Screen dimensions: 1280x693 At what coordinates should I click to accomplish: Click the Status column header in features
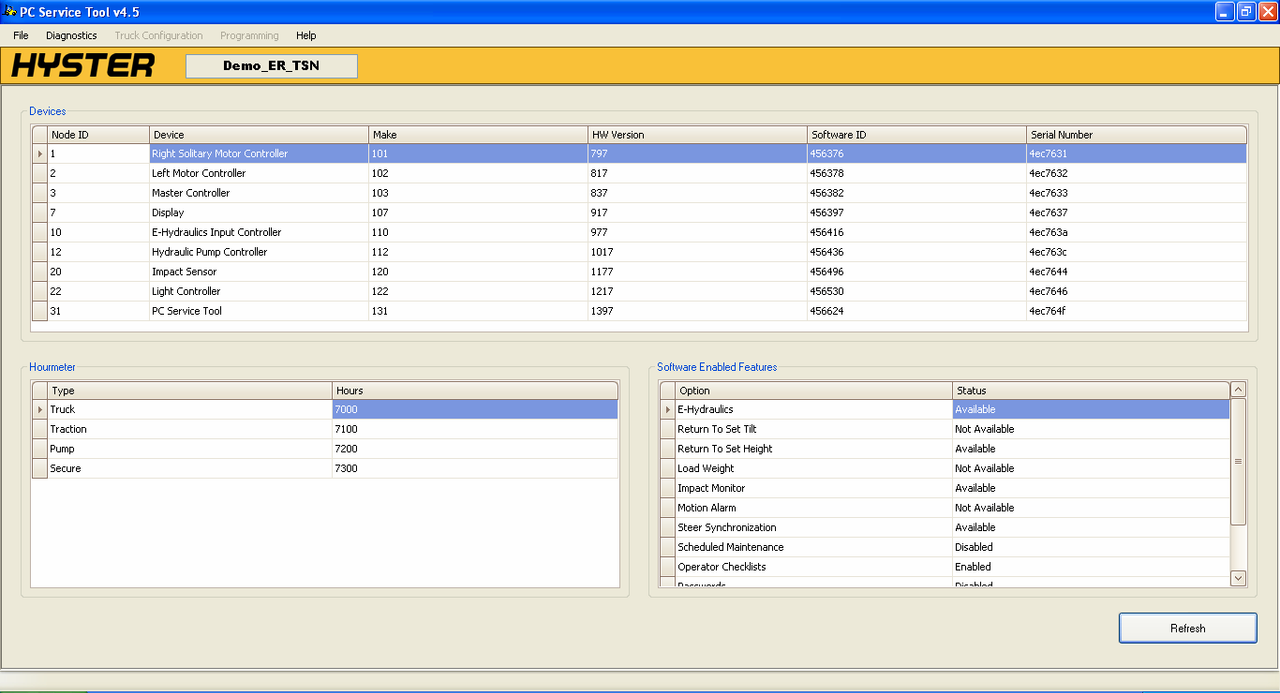1090,390
